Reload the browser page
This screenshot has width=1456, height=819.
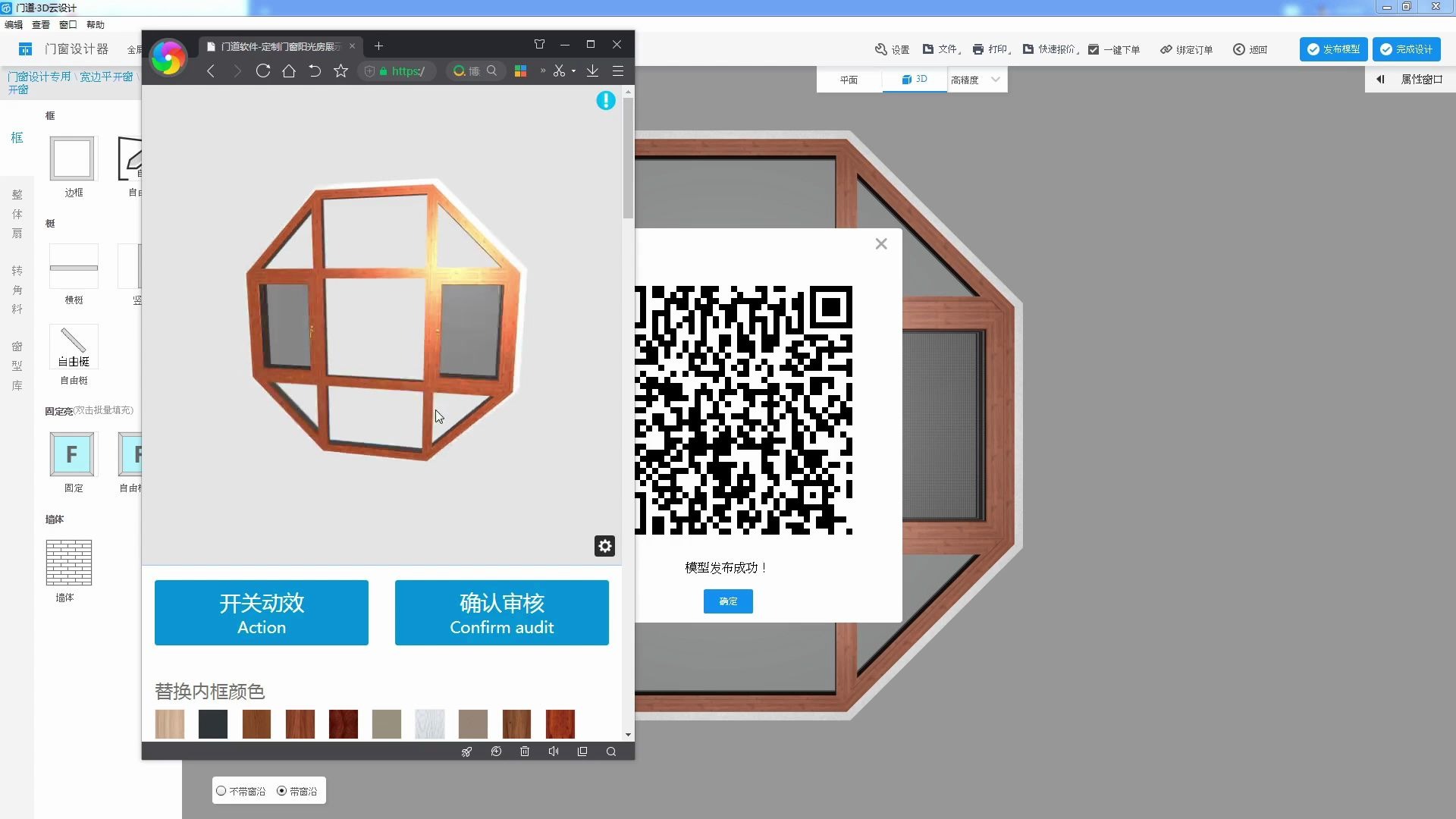click(263, 71)
